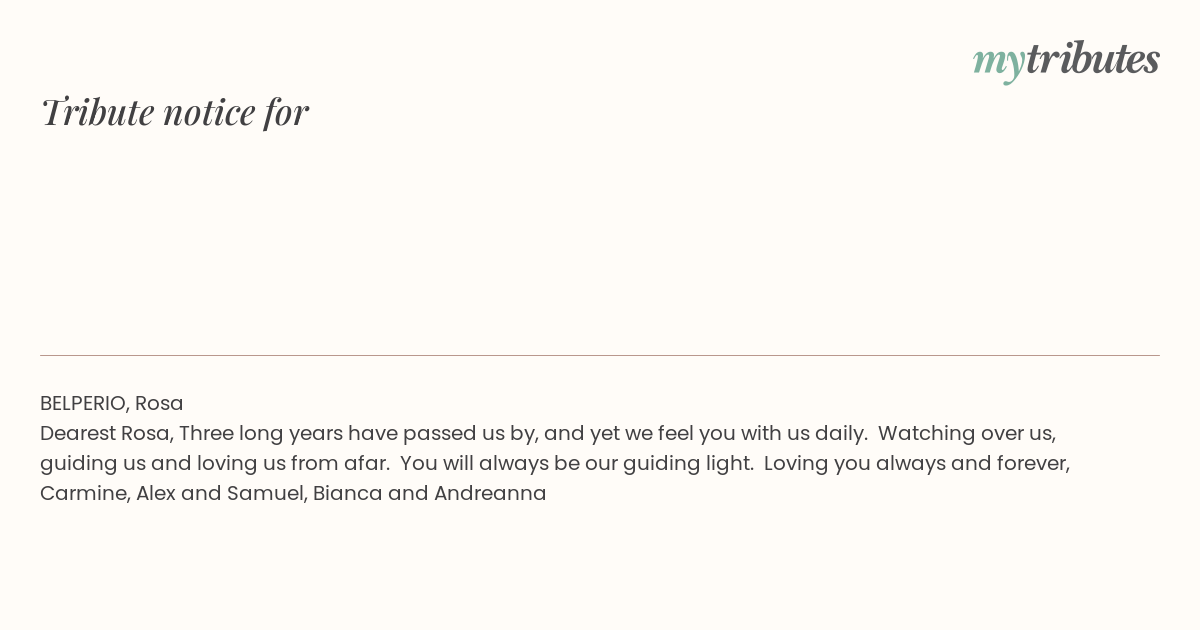This screenshot has width=1200, height=630.
Task: Click the name "Carmine" in signature
Action: pos(83,493)
